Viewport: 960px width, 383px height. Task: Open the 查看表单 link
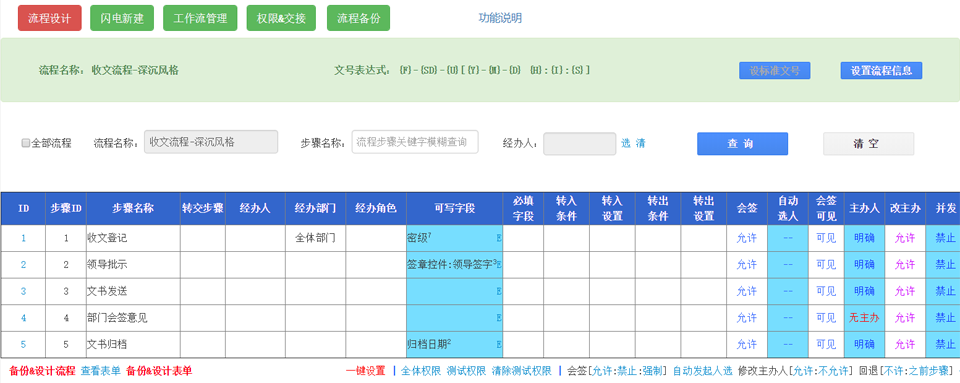pyautogui.click(x=101, y=371)
